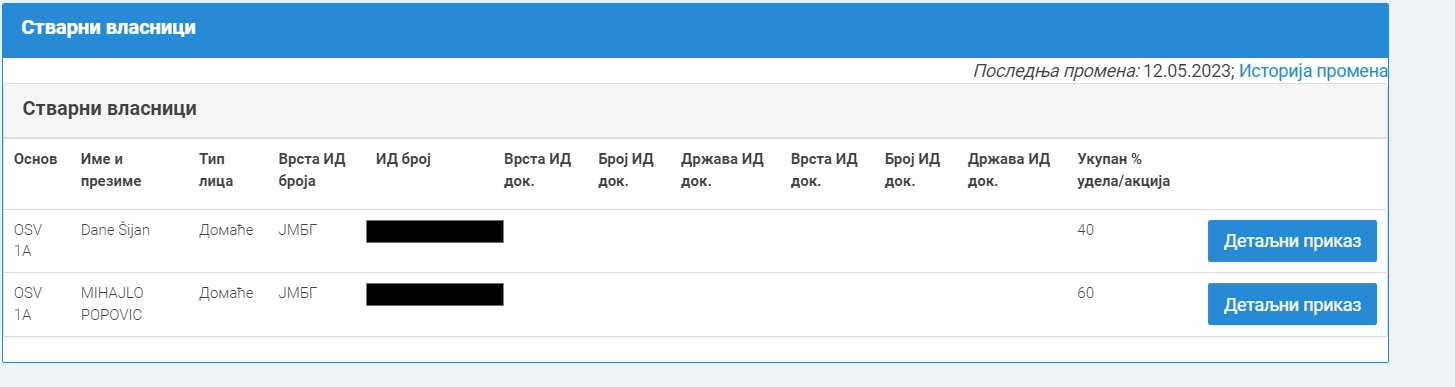Click the ИД број column header

(x=403, y=159)
